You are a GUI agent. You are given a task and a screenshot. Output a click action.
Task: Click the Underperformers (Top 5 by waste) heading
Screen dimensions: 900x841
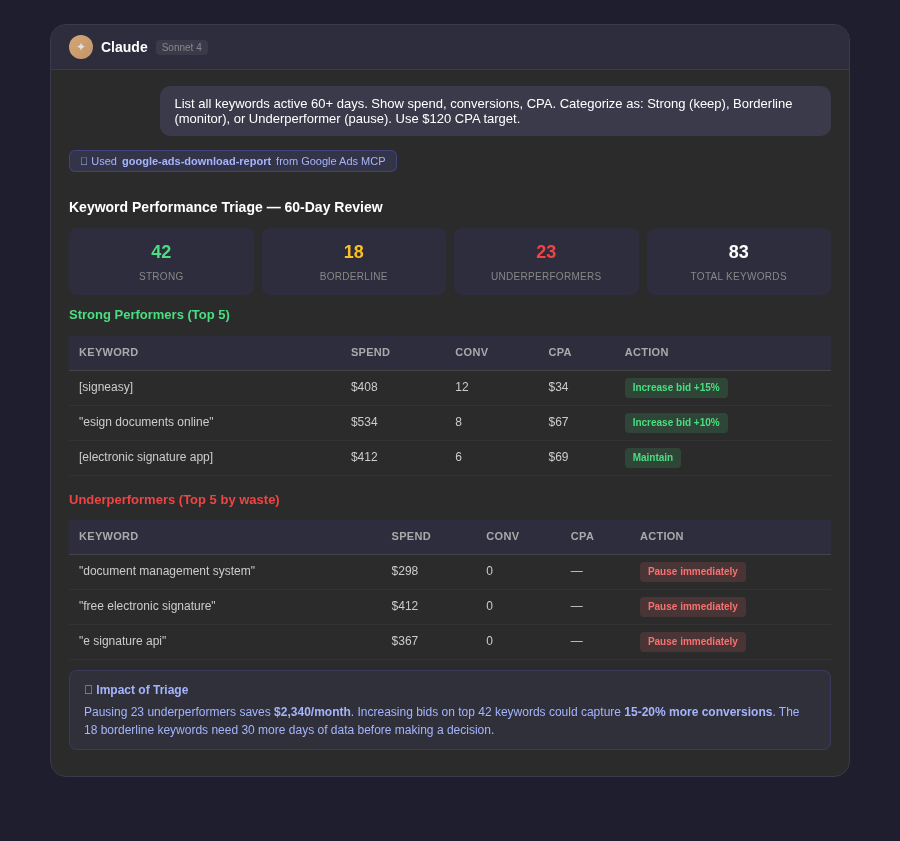(174, 499)
